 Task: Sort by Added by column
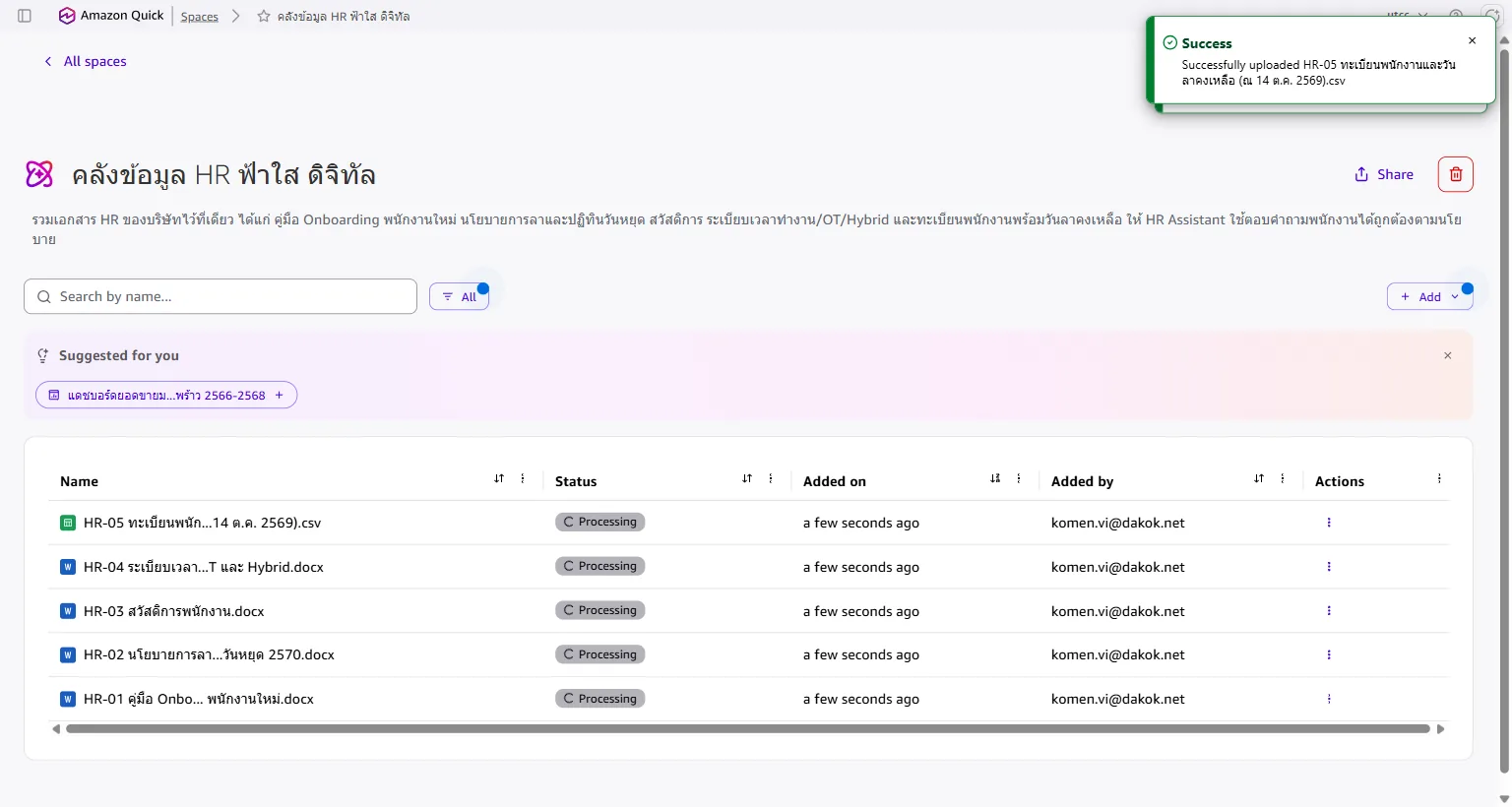tap(1259, 478)
